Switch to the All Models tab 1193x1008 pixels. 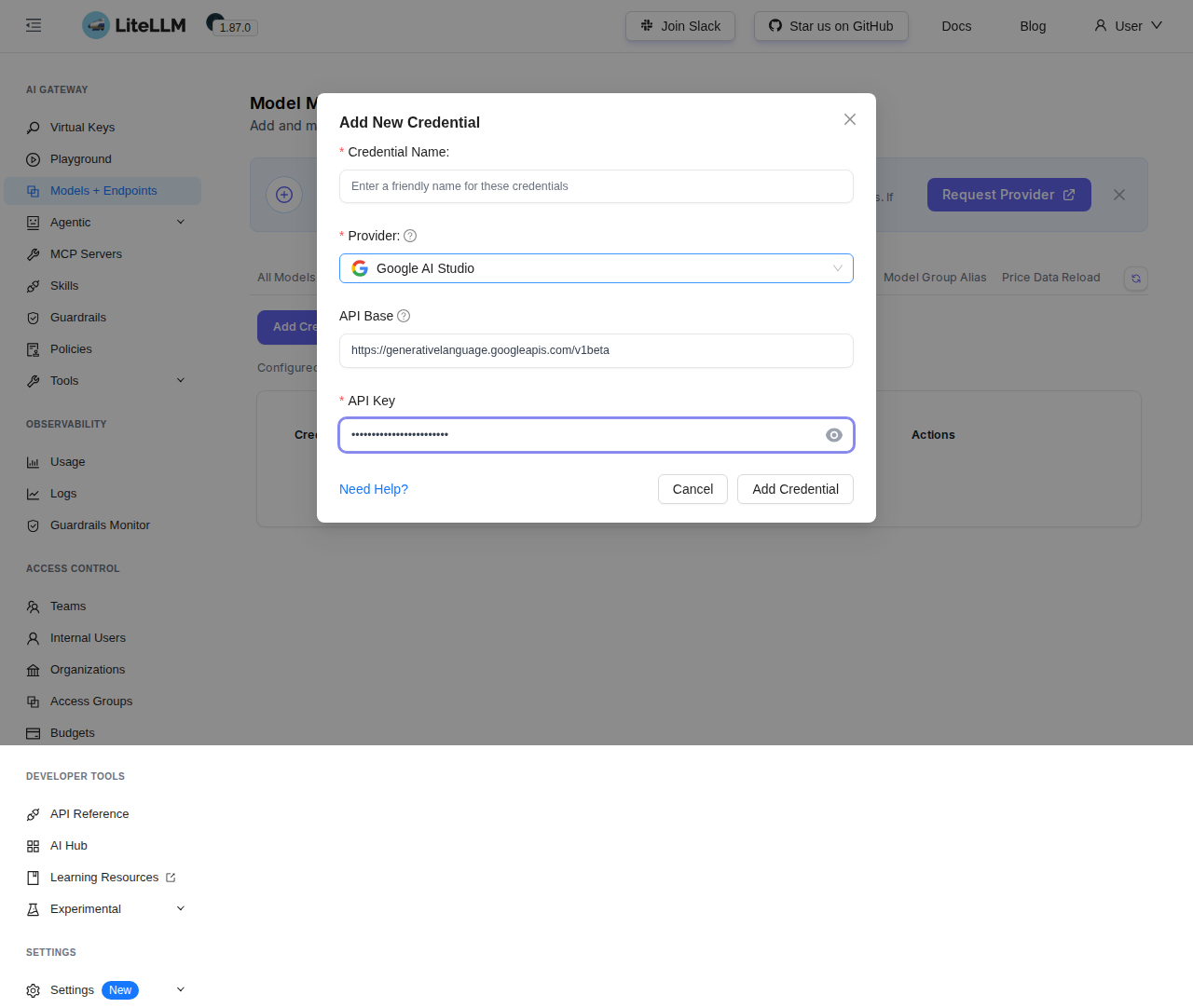tap(286, 278)
